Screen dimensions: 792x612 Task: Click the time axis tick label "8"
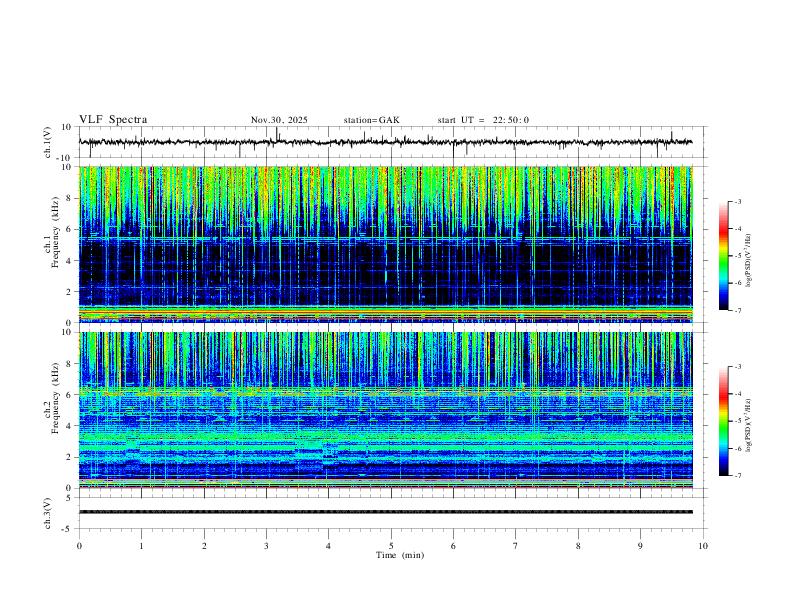point(578,546)
